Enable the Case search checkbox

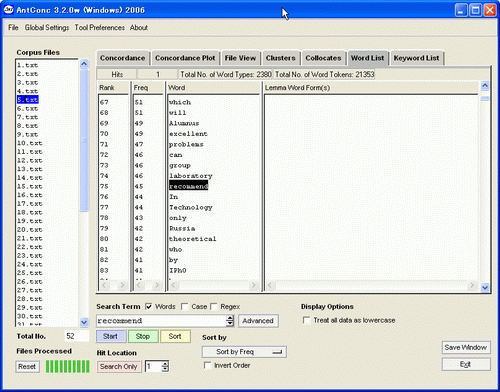click(184, 306)
